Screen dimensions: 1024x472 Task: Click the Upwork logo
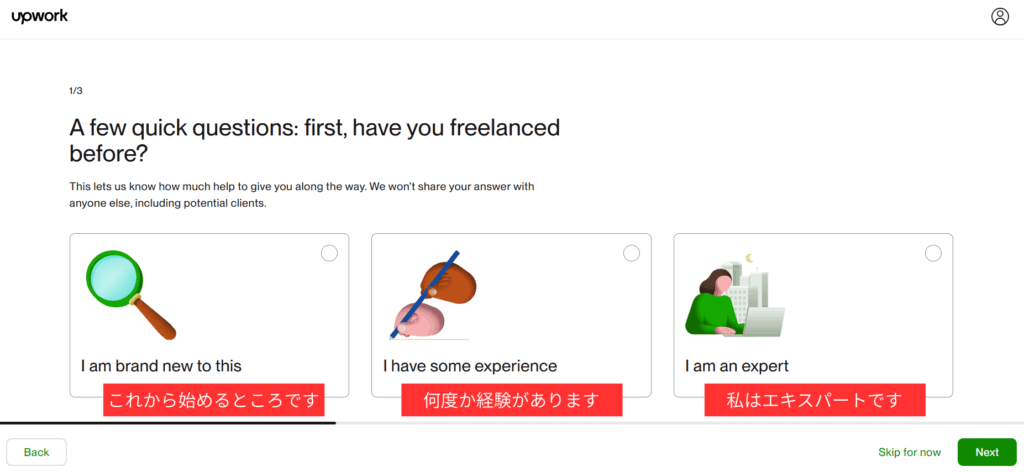(40, 17)
